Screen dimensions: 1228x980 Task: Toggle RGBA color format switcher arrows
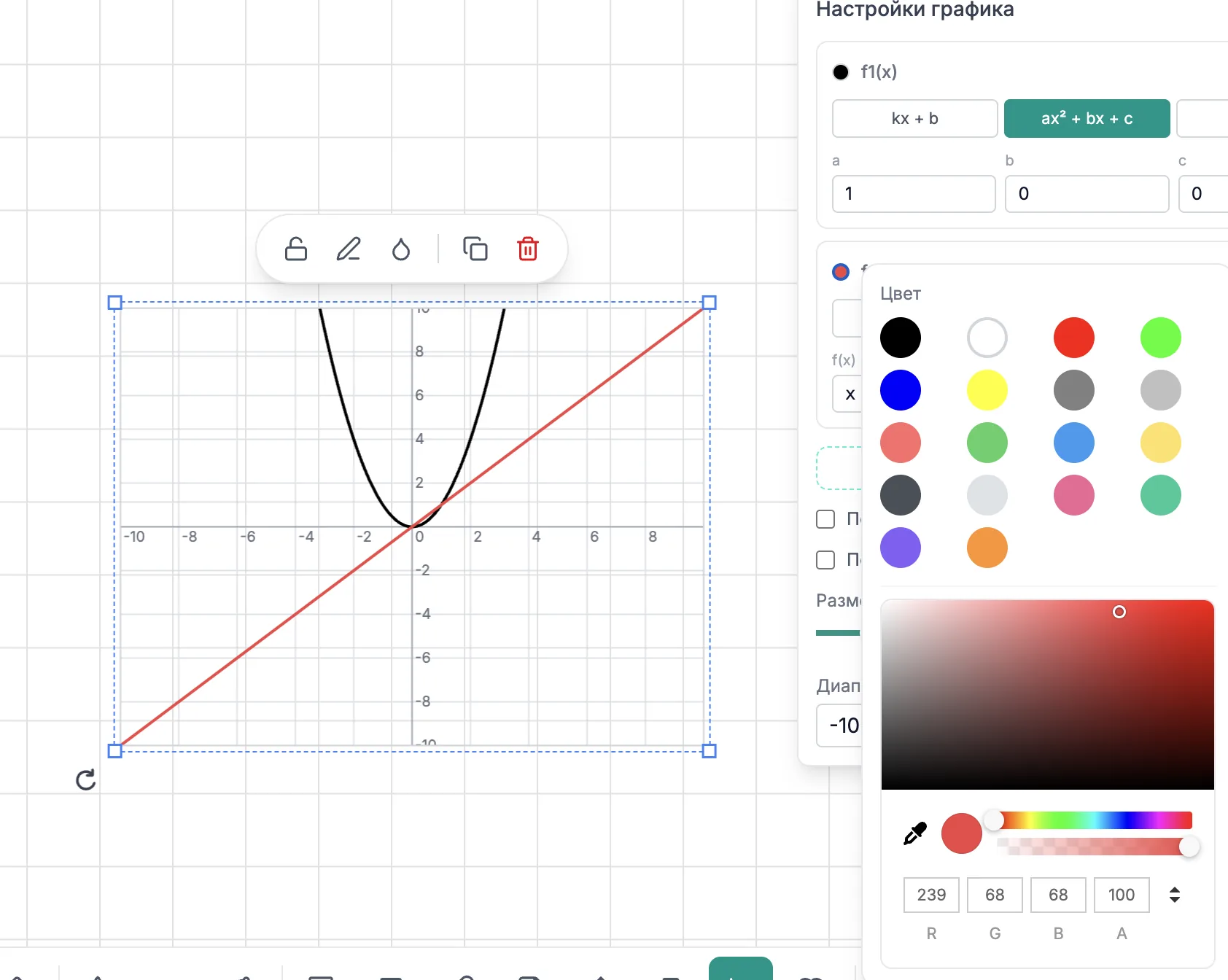[x=1175, y=895]
